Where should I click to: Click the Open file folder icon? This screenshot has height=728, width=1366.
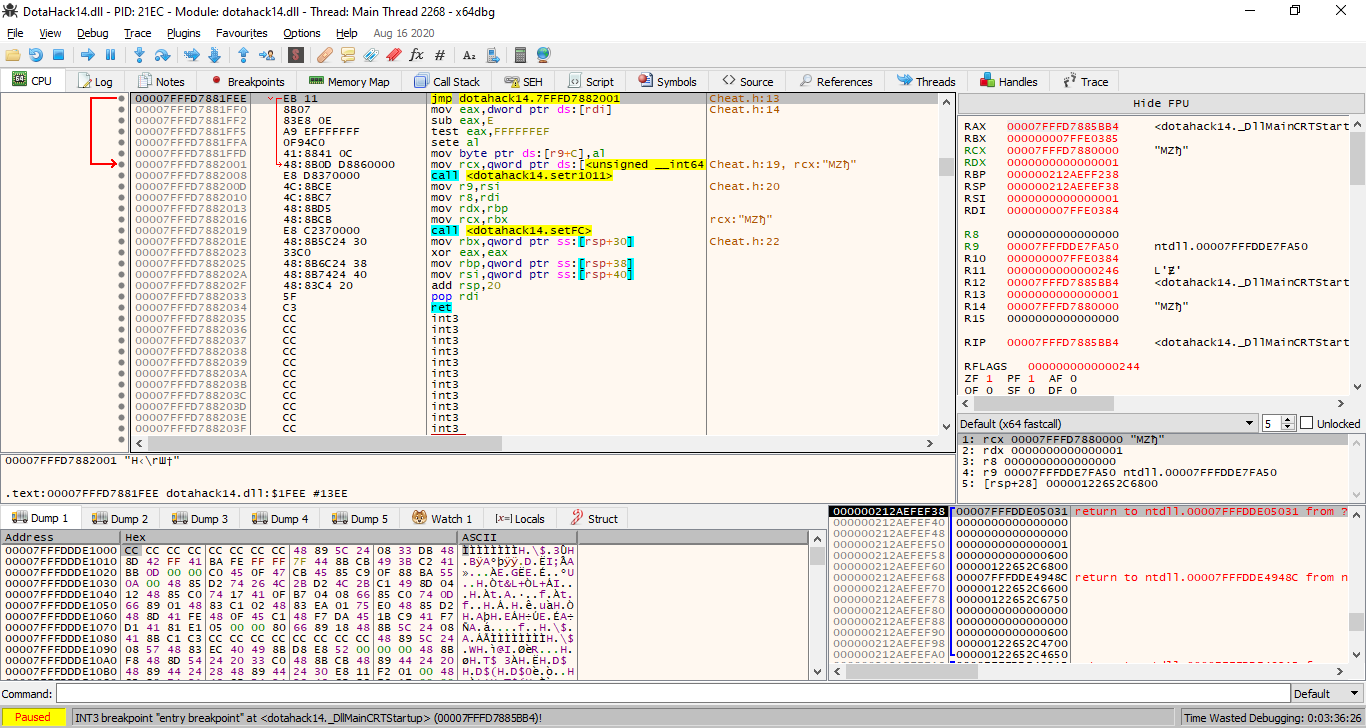(13, 55)
